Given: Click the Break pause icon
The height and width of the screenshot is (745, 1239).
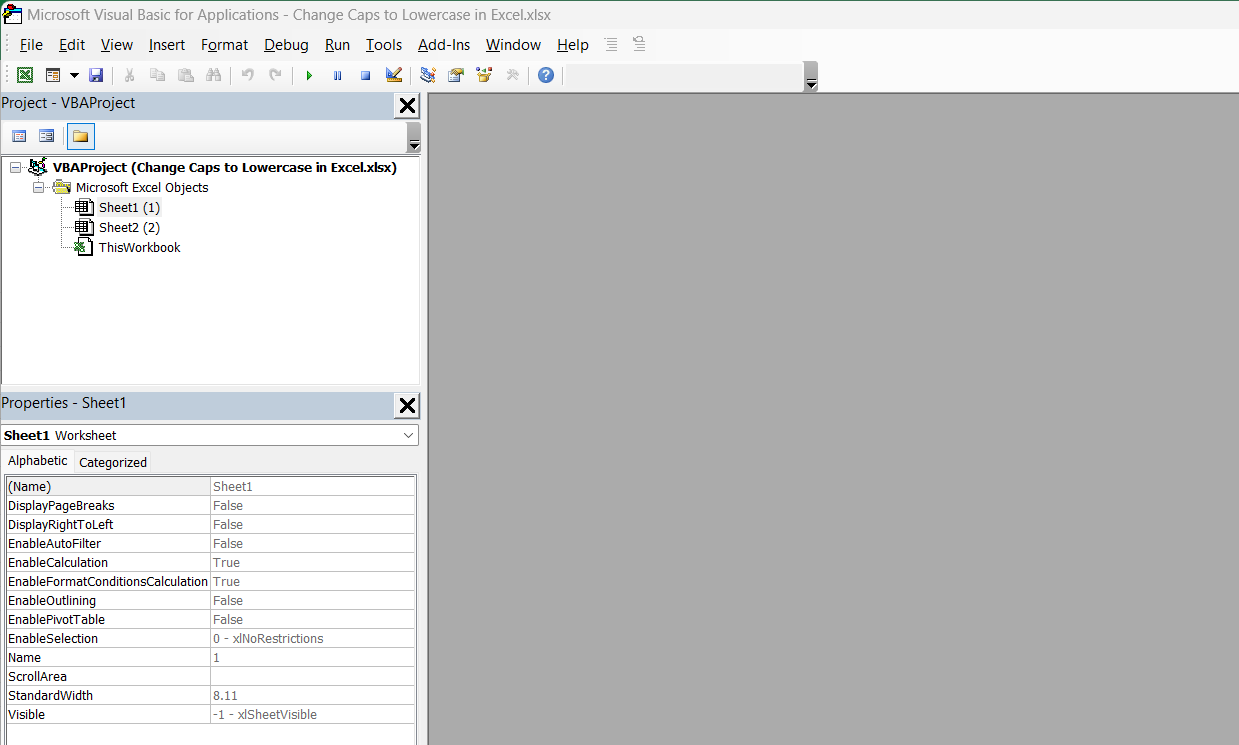Looking at the screenshot, I should click(x=337, y=75).
